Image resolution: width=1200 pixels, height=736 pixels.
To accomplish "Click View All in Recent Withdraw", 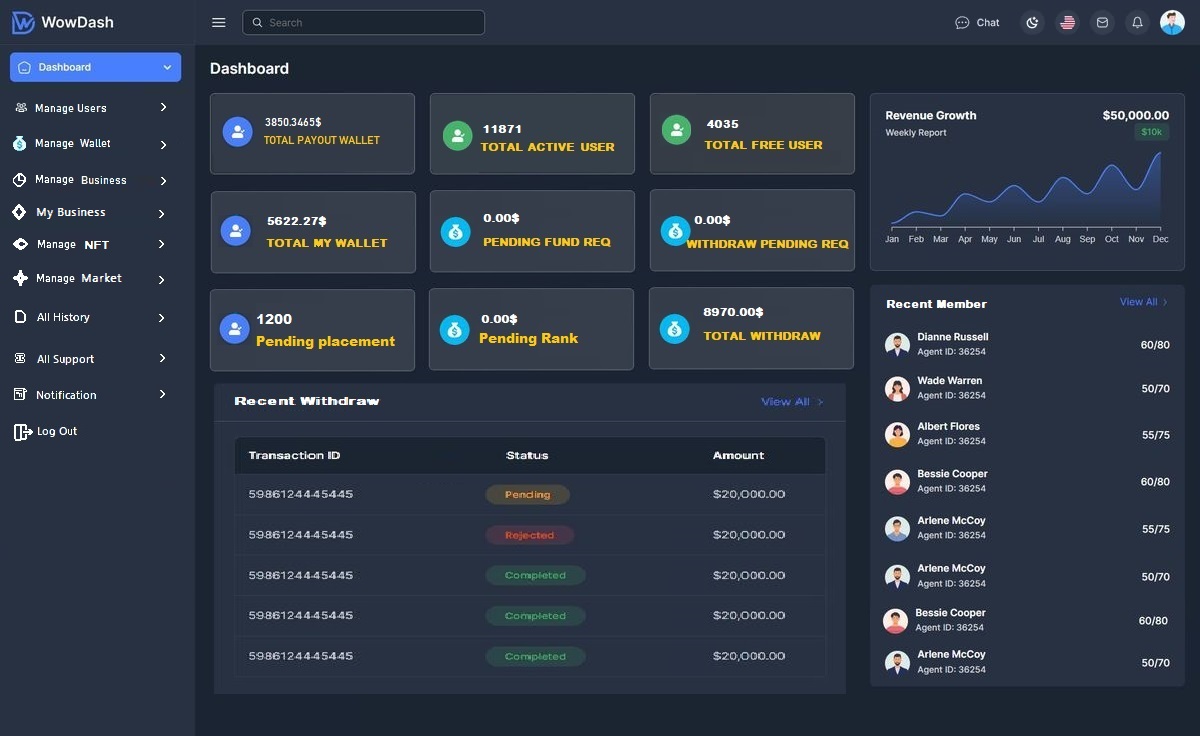I will [x=791, y=402].
